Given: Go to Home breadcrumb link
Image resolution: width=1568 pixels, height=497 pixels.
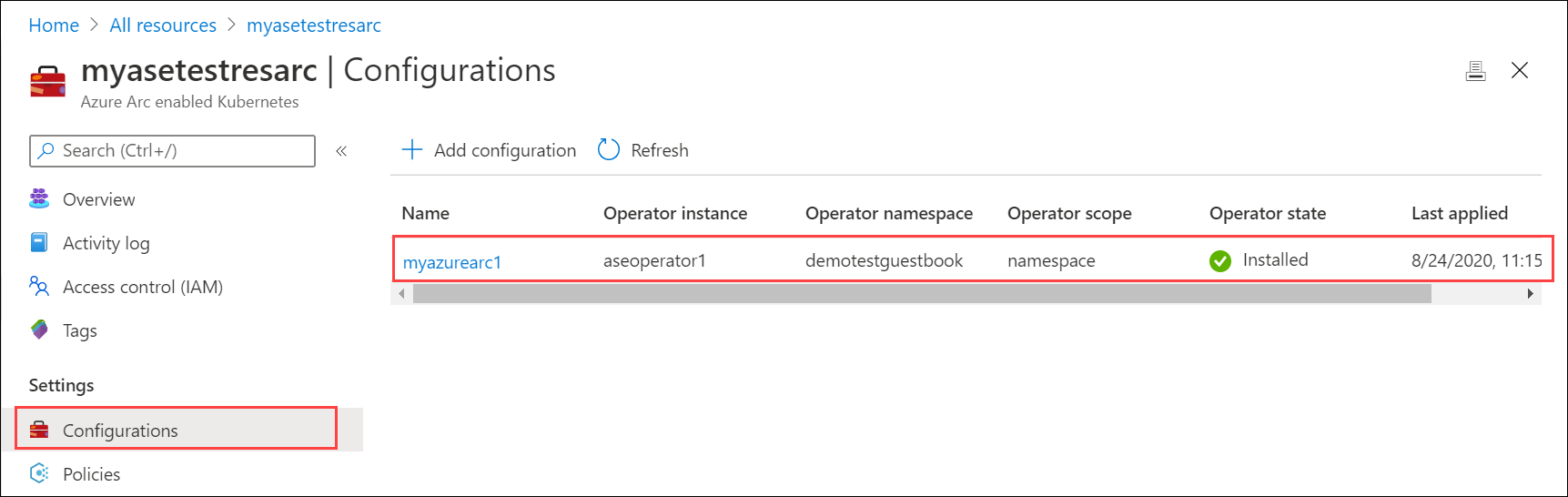Looking at the screenshot, I should [x=54, y=25].
